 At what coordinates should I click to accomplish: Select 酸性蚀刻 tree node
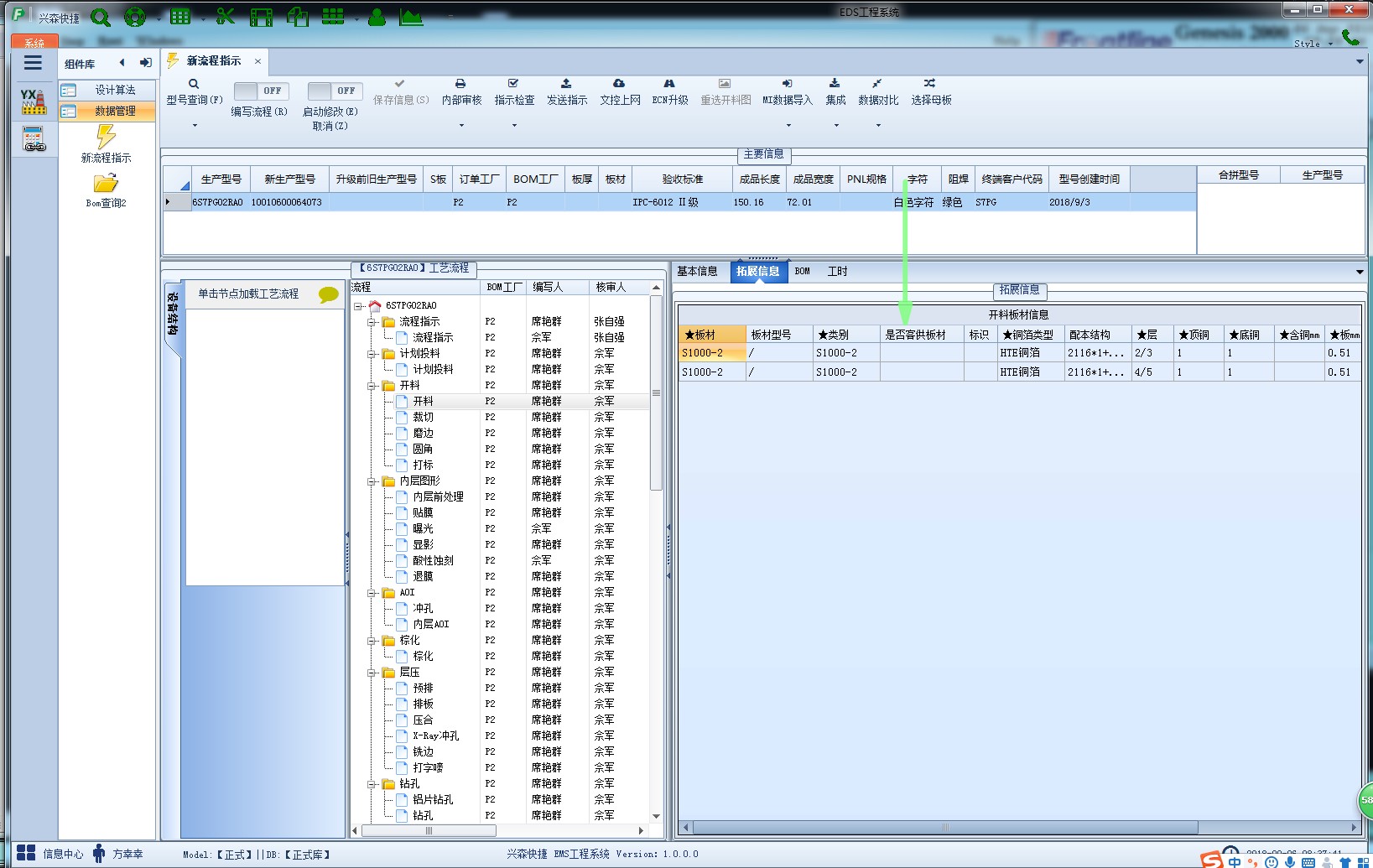pos(433,561)
